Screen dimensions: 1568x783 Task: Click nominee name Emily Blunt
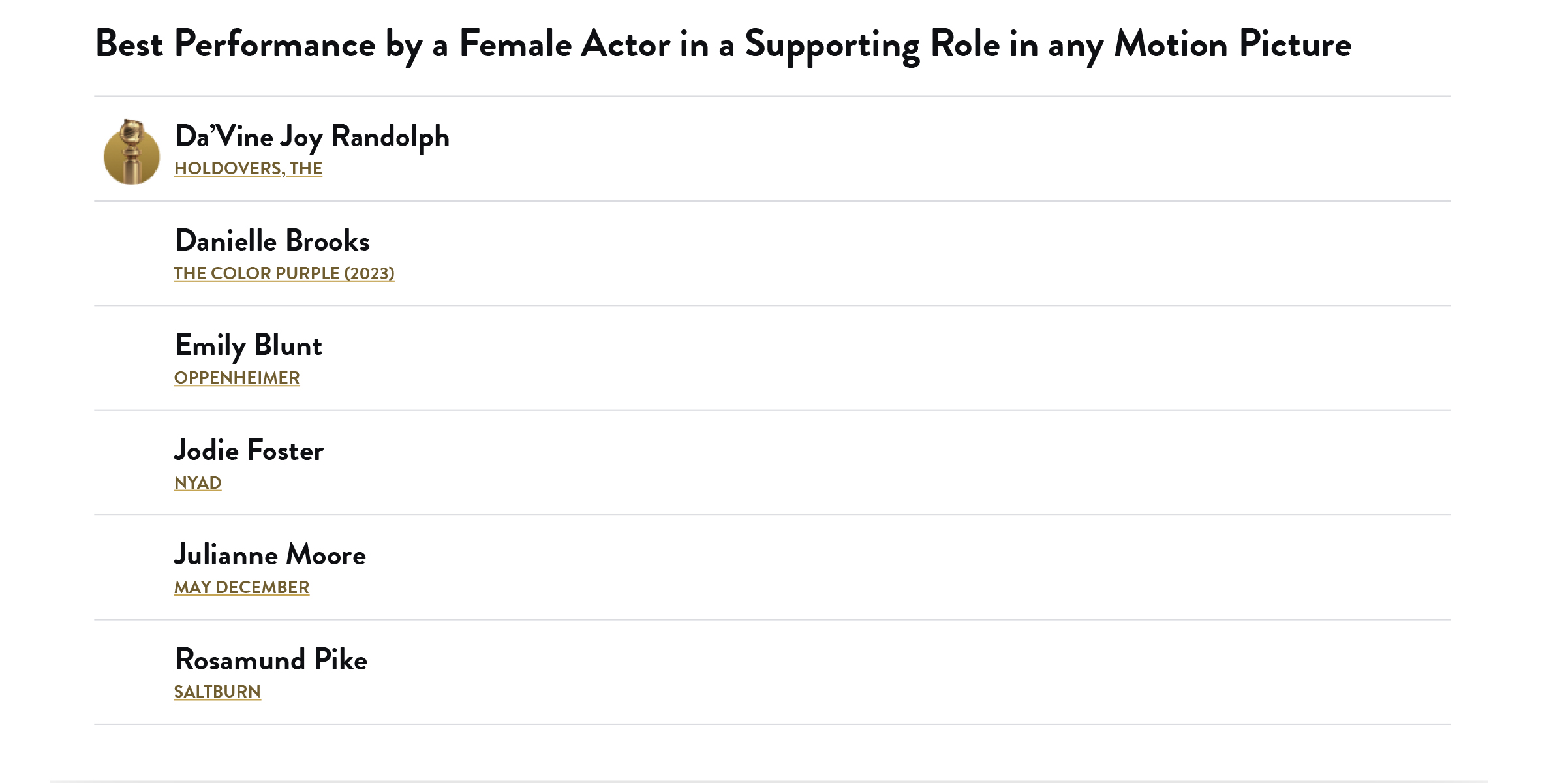point(248,346)
